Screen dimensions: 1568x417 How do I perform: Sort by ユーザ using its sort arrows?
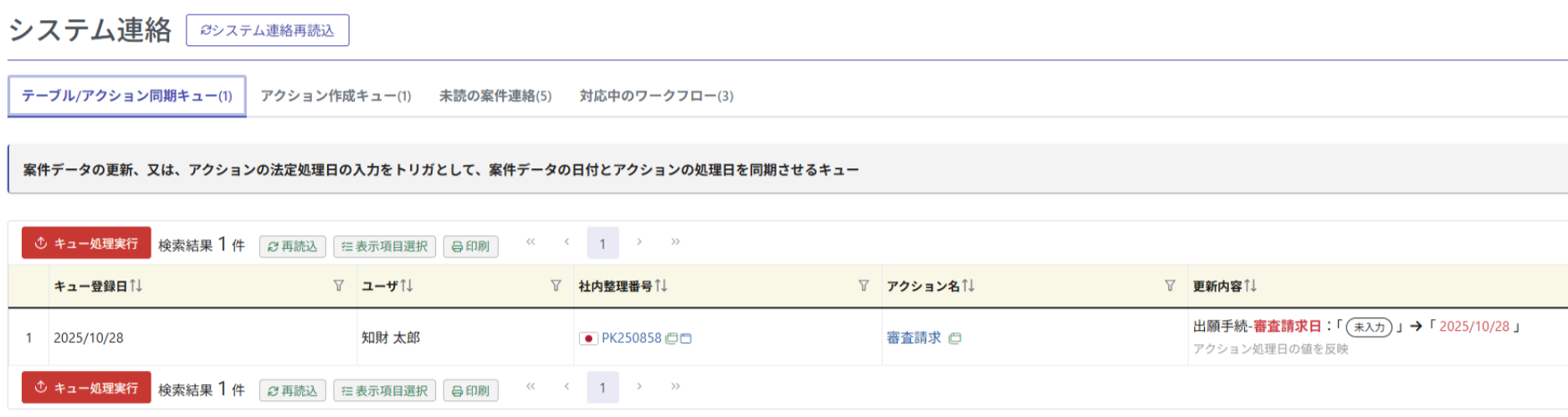[x=407, y=286]
